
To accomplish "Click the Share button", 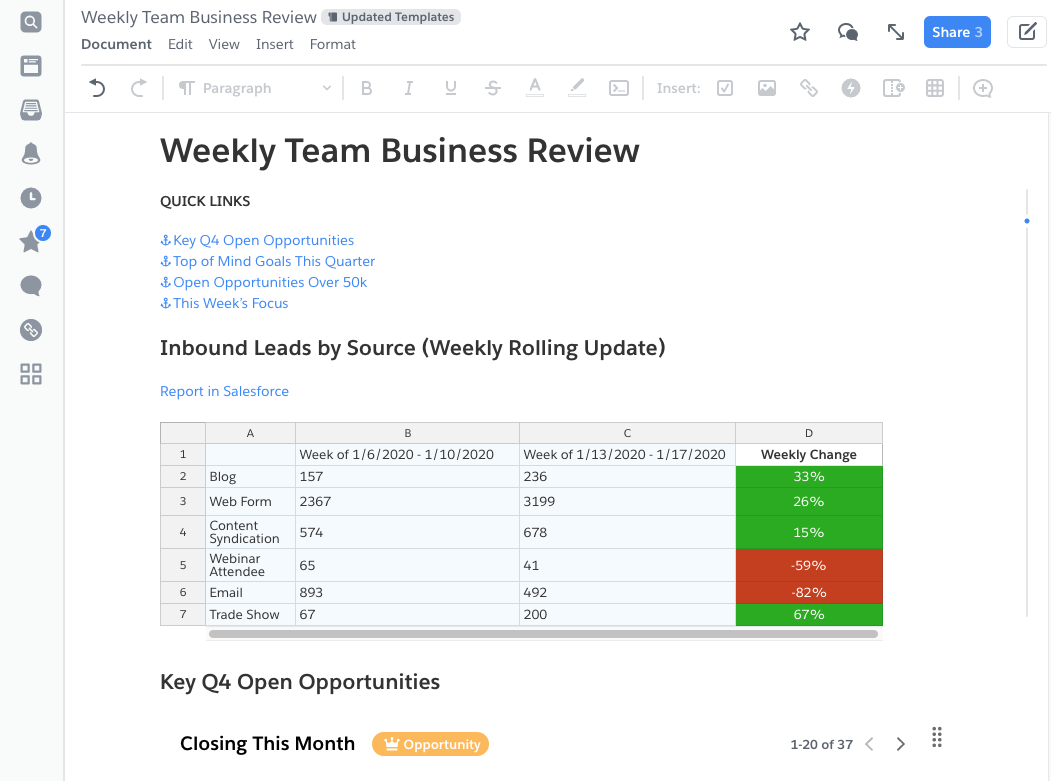I will 956,31.
